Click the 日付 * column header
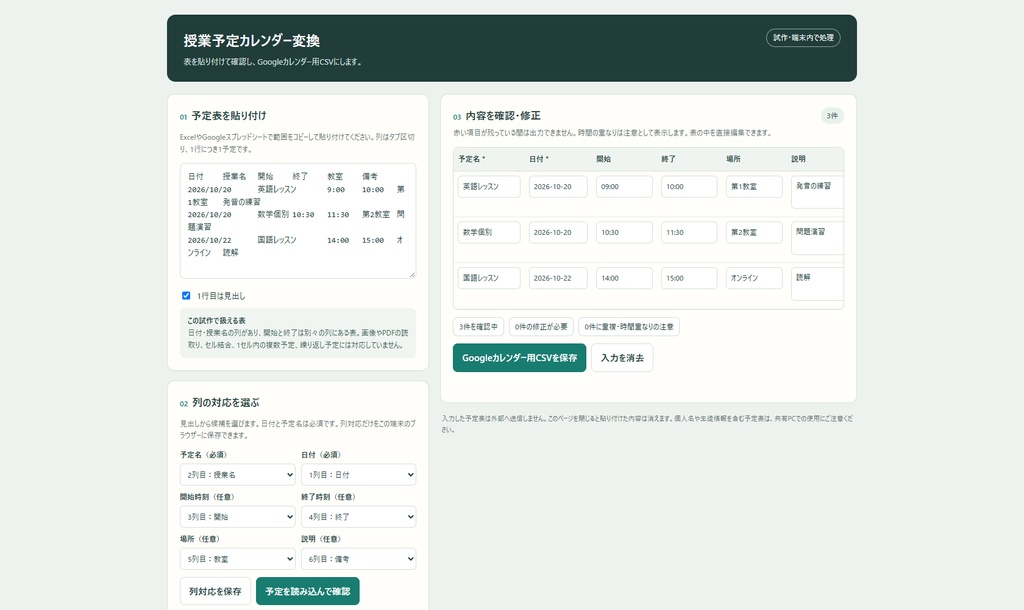Viewport: 1024px width, 610px height. [539, 159]
